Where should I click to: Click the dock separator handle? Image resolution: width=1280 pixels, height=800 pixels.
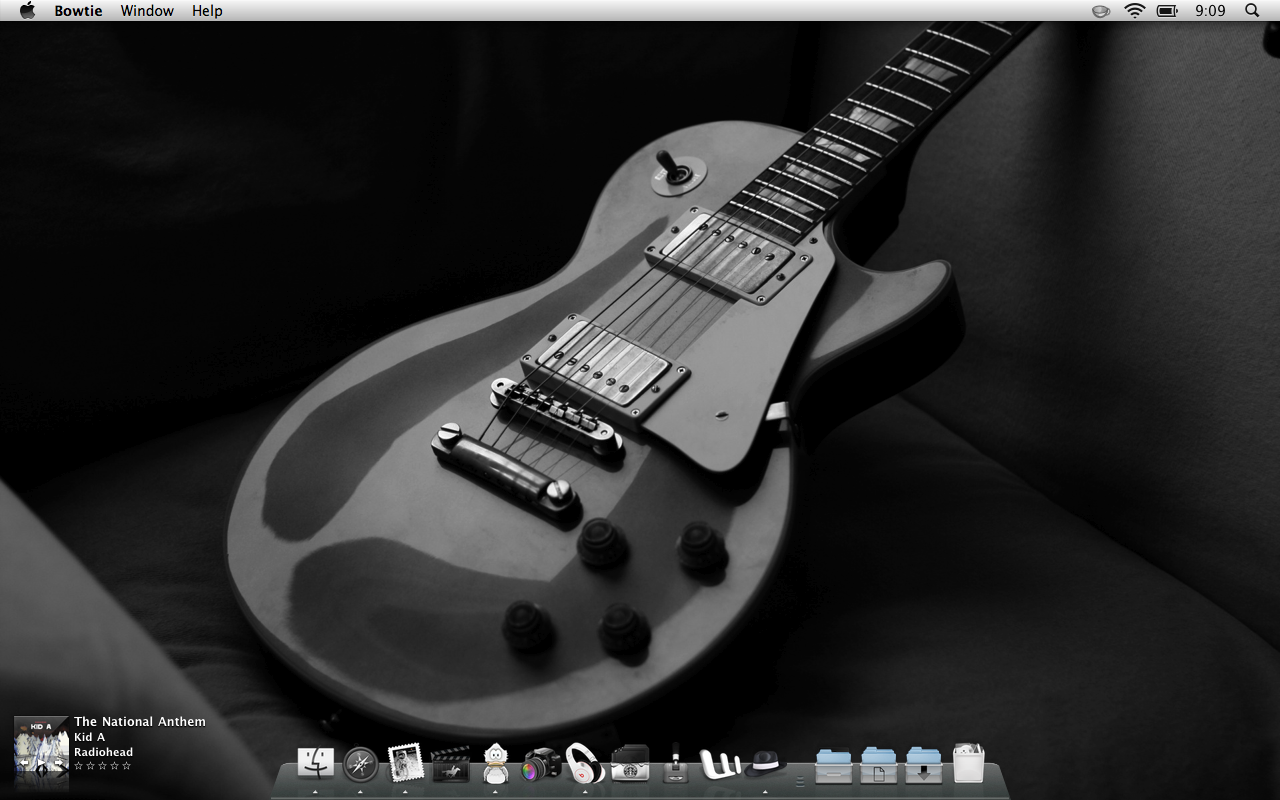pyautogui.click(x=800, y=781)
